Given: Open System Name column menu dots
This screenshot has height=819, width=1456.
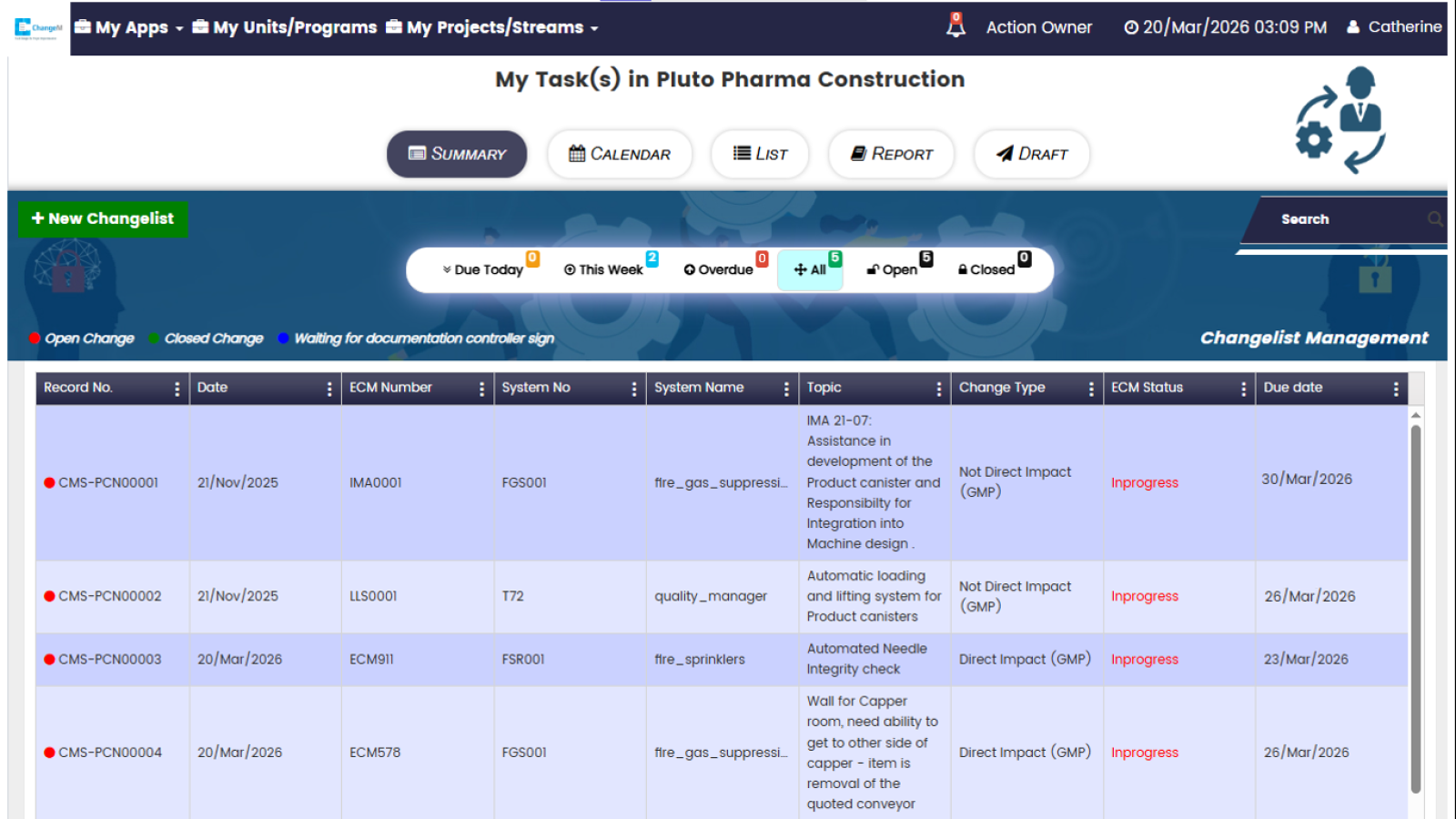Looking at the screenshot, I should [786, 389].
